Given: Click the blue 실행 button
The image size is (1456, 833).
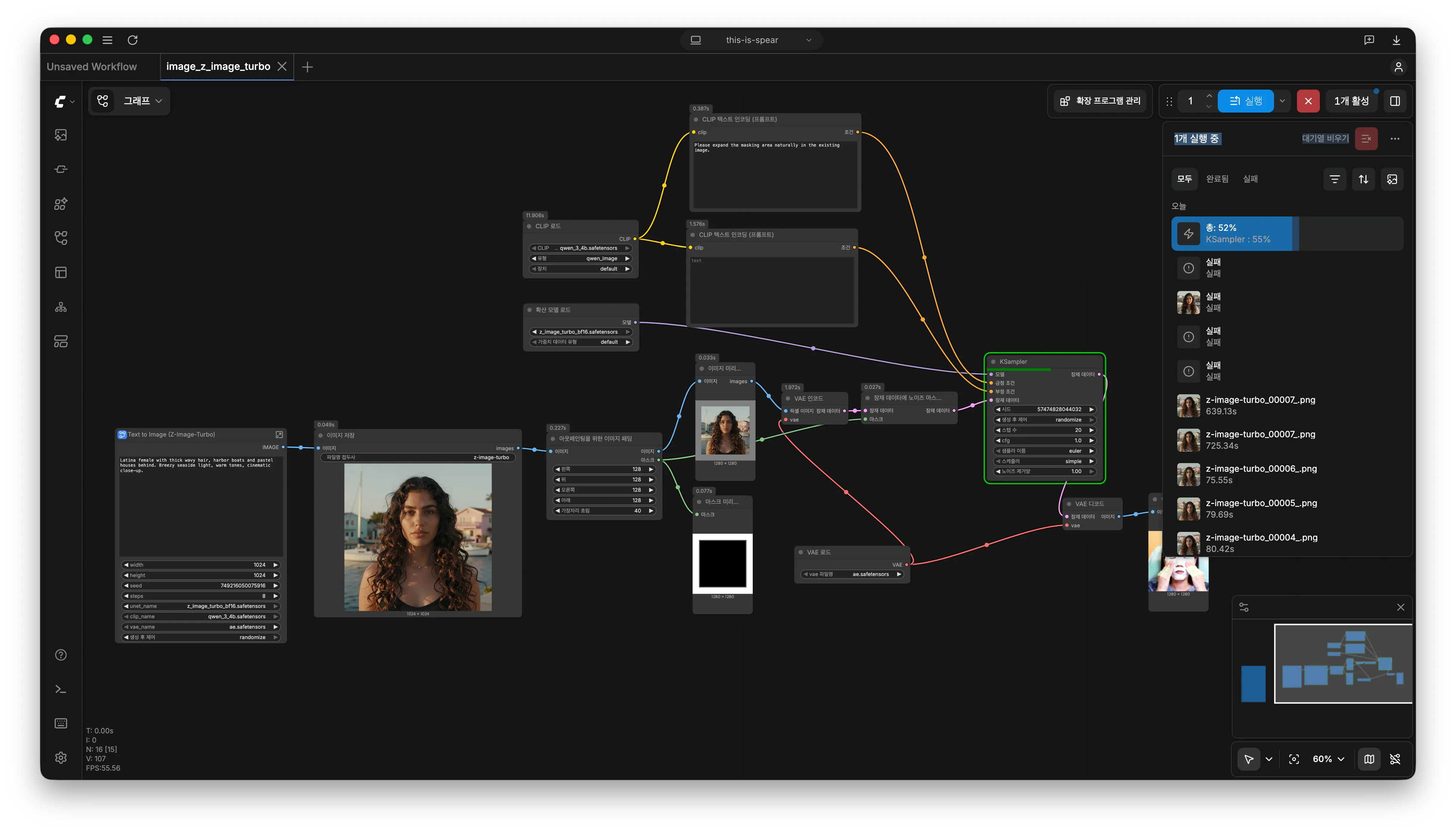Looking at the screenshot, I should click(1246, 101).
